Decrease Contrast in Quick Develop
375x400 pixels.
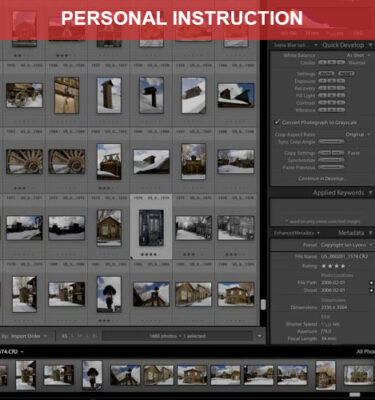click(x=322, y=103)
